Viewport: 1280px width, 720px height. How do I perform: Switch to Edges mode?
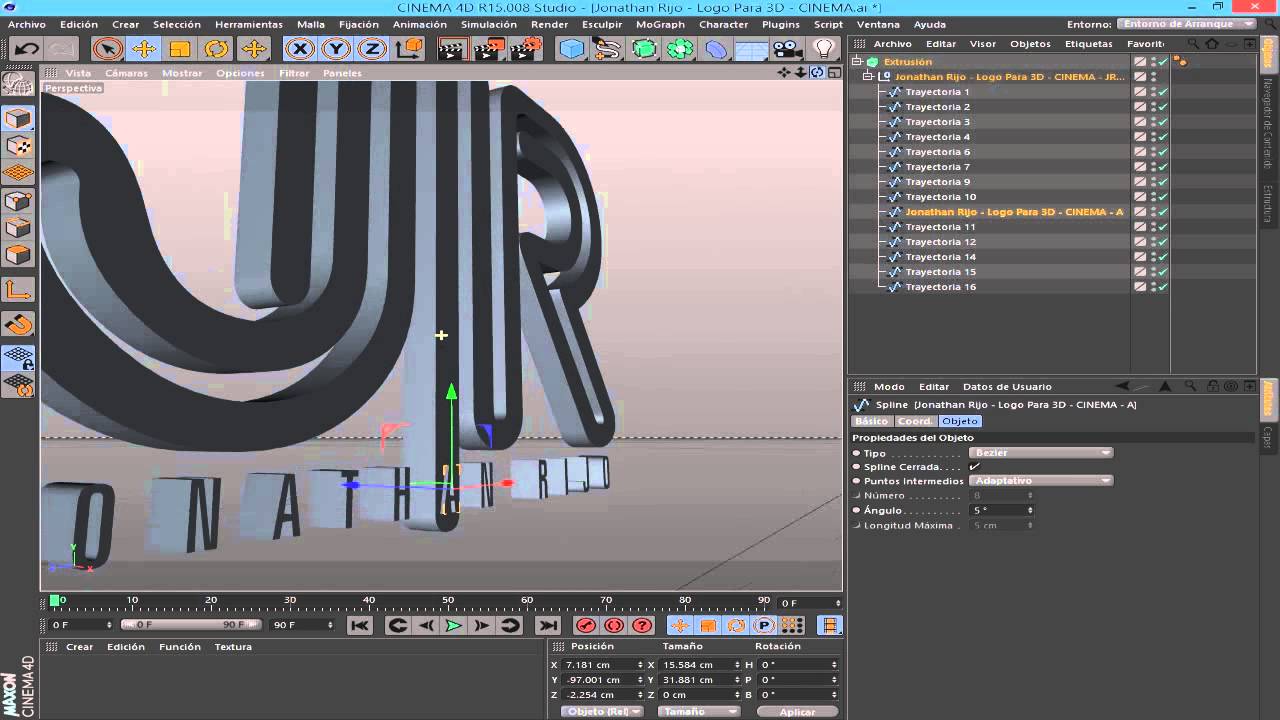[19, 227]
